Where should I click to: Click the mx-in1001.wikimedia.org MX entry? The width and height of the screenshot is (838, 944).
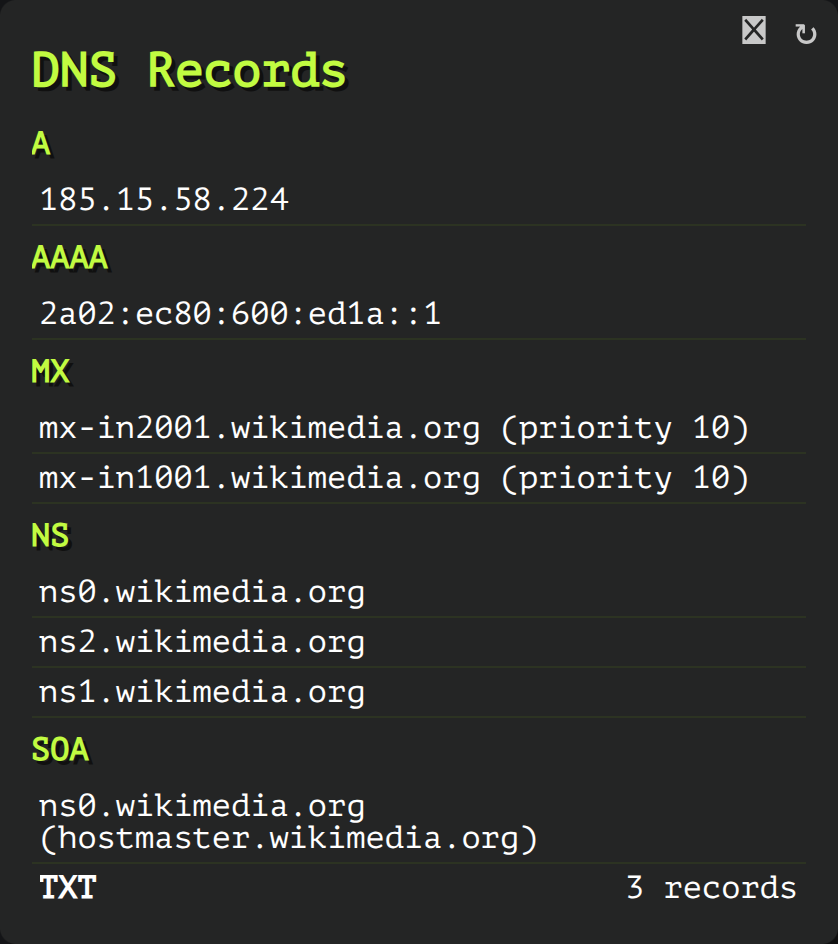pos(394,478)
